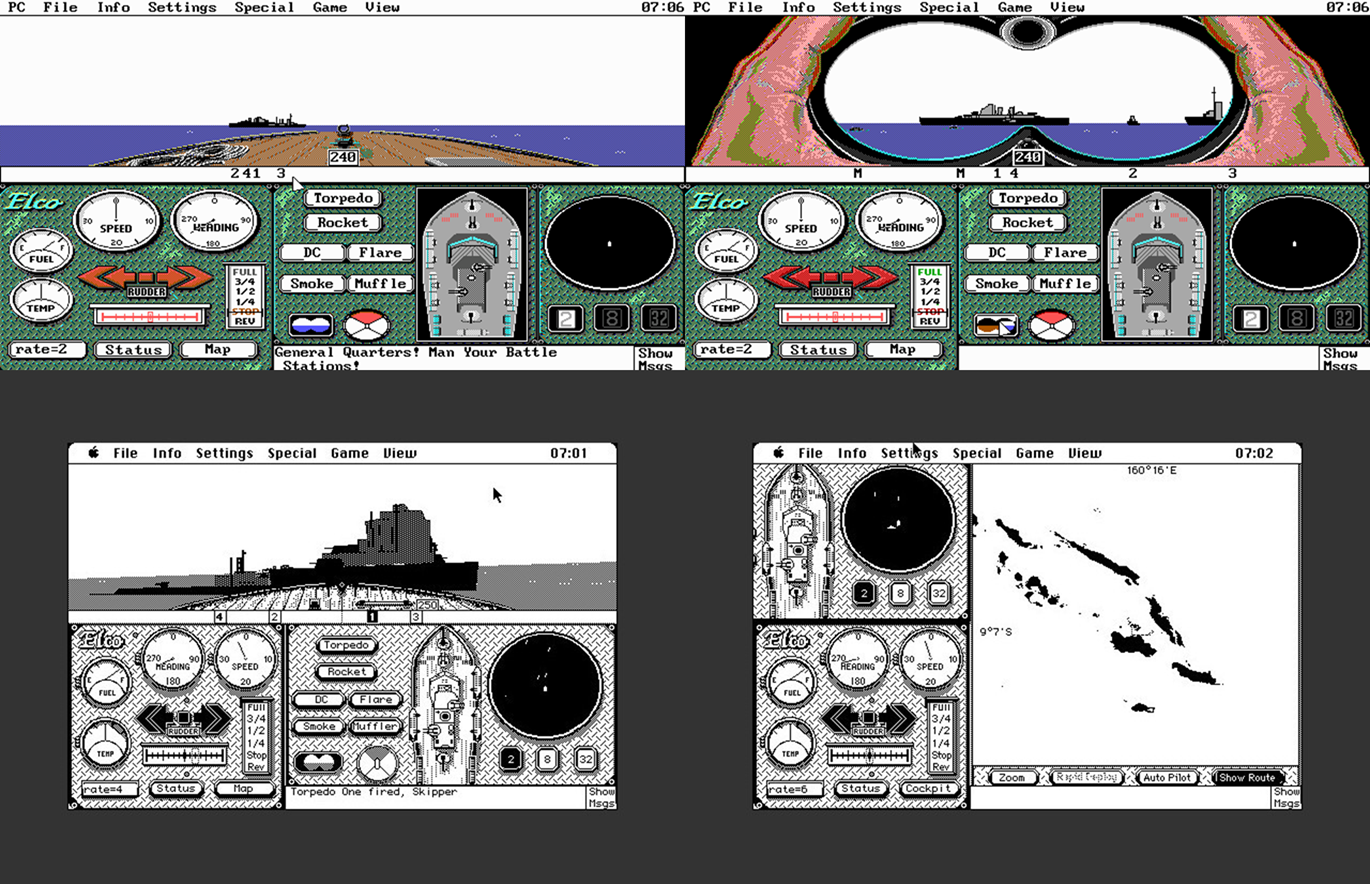Expand Special menu in monochrome deck-view window

[292, 453]
